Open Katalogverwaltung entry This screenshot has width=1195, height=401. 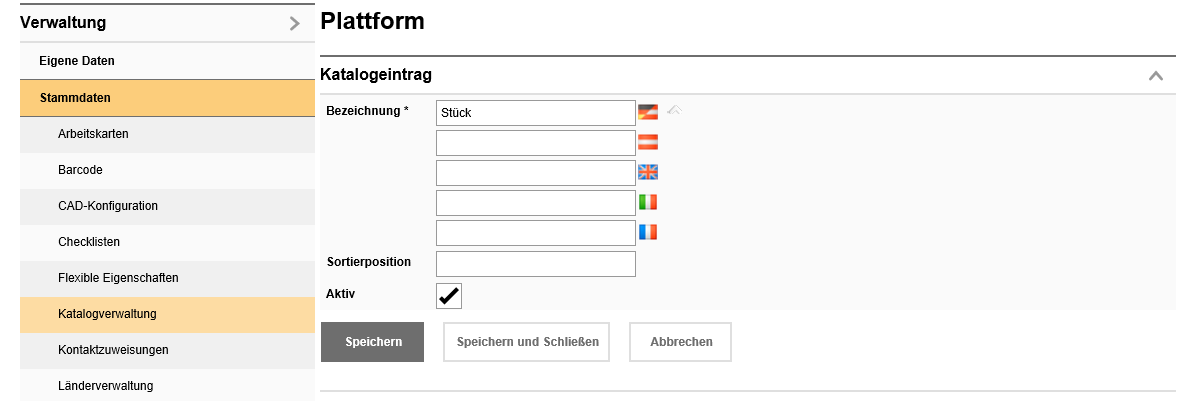tap(107, 314)
